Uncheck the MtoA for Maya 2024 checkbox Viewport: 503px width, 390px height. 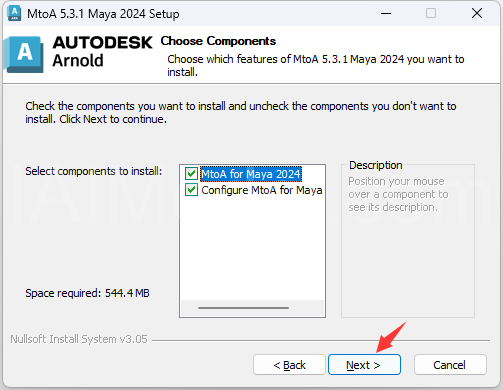(x=191, y=174)
